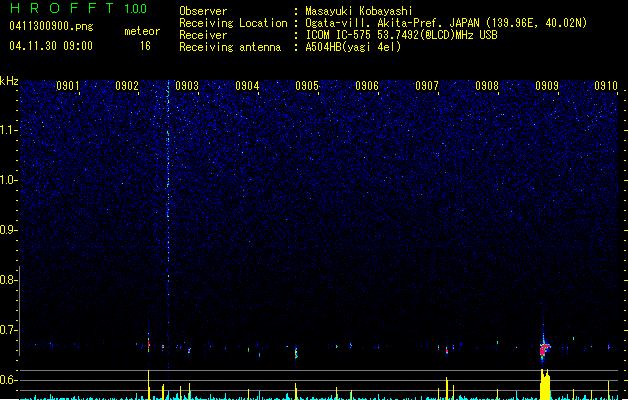Click the kHz axis unit label

9,81
